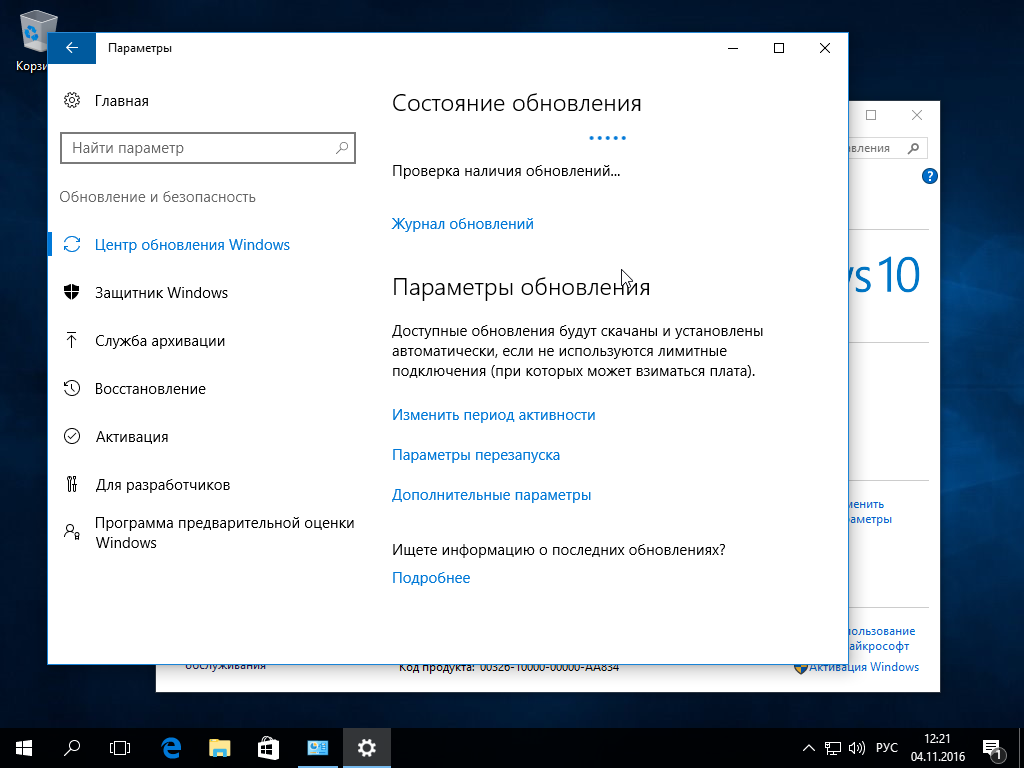
Task: Maximize the Параметры window
Action: (x=778, y=48)
